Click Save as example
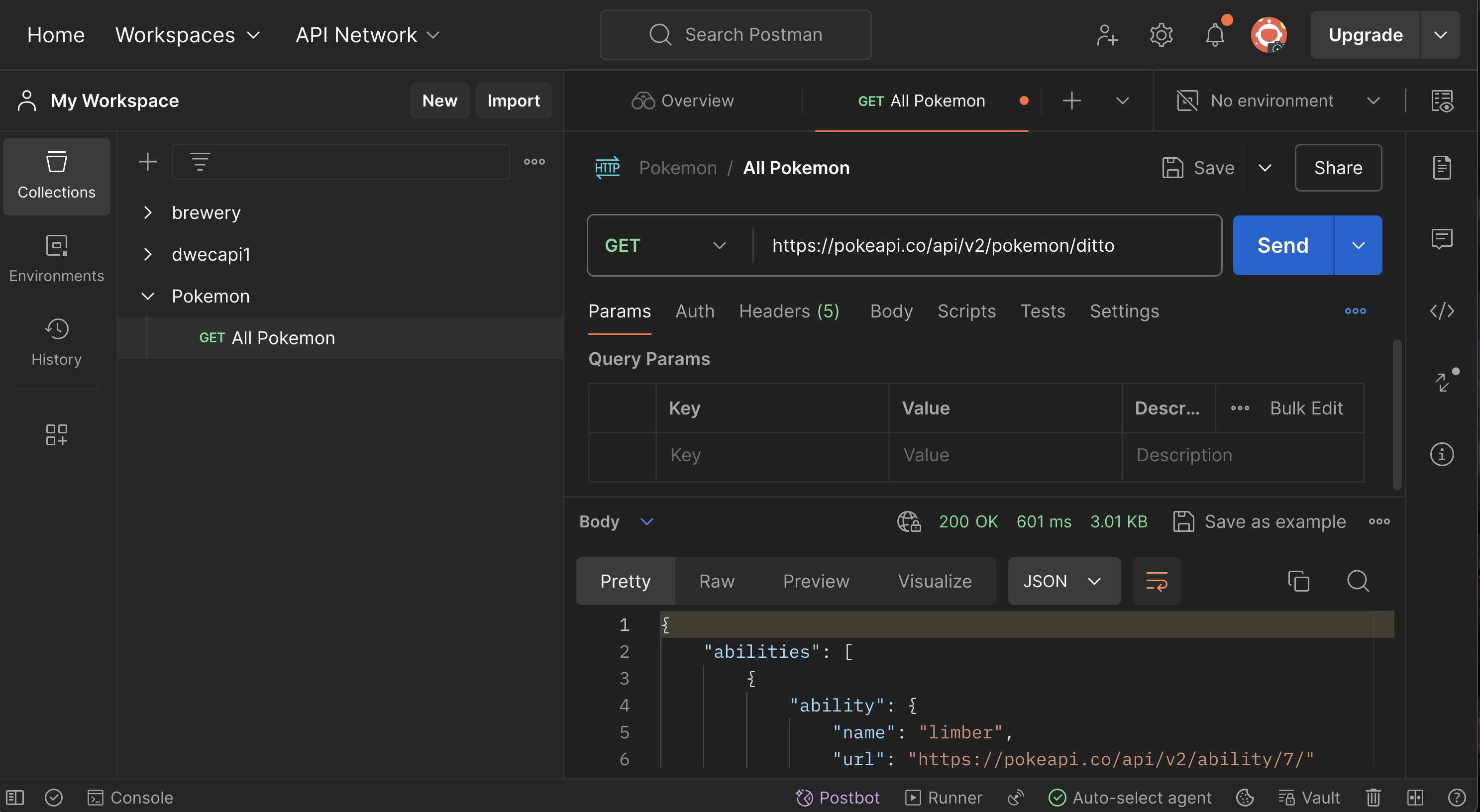 [1260, 521]
